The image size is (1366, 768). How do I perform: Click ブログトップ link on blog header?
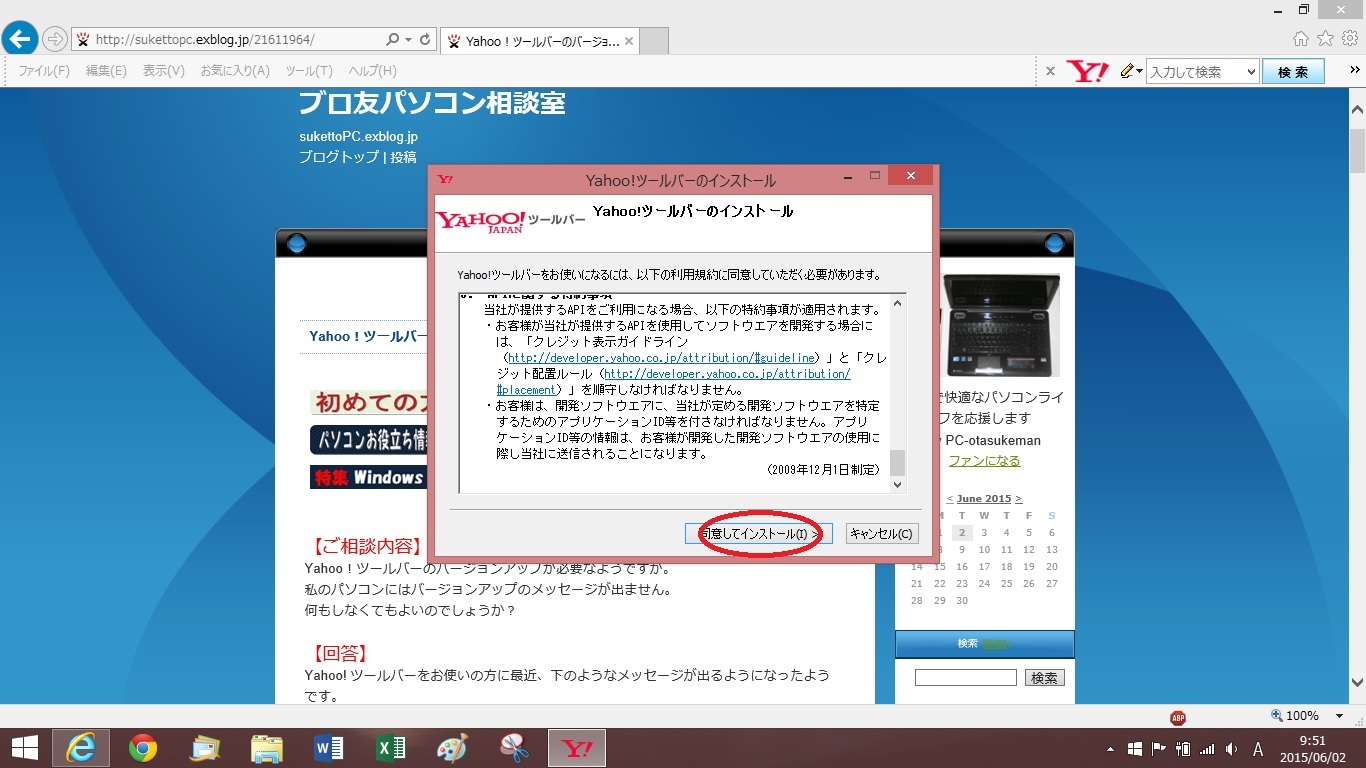(339, 157)
